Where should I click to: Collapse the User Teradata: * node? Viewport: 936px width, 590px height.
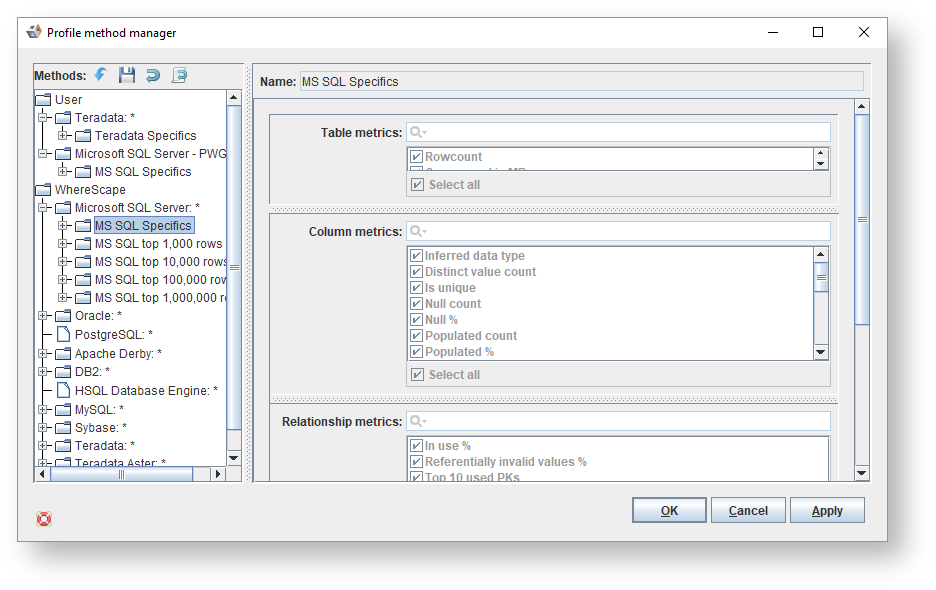pyautogui.click(x=43, y=117)
